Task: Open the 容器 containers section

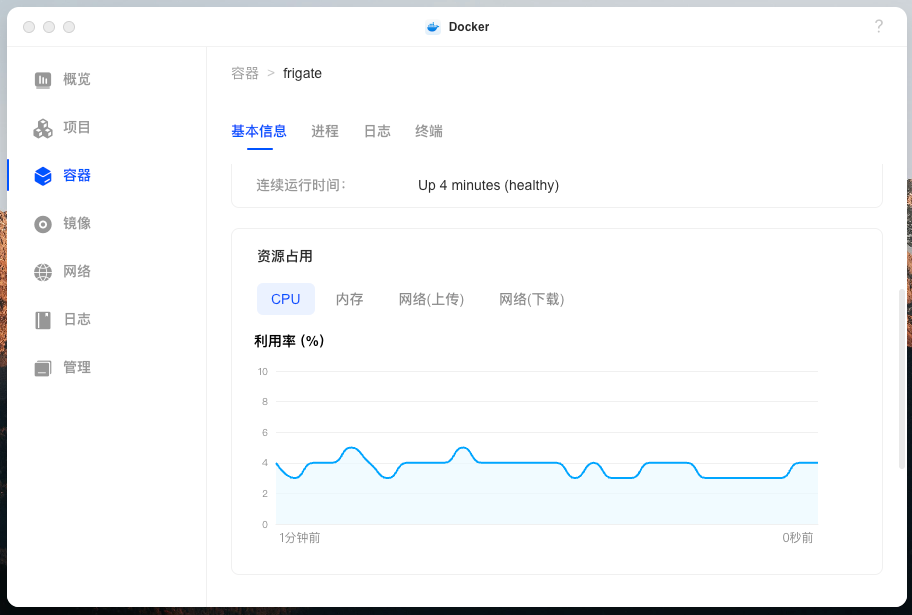Action: [62, 175]
